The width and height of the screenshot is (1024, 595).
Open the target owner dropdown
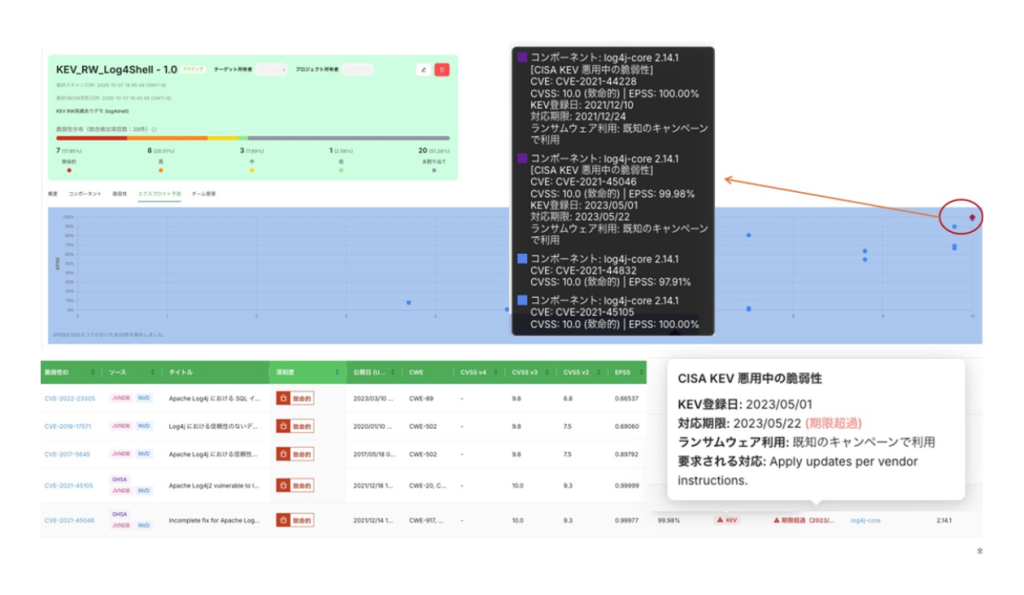271,69
